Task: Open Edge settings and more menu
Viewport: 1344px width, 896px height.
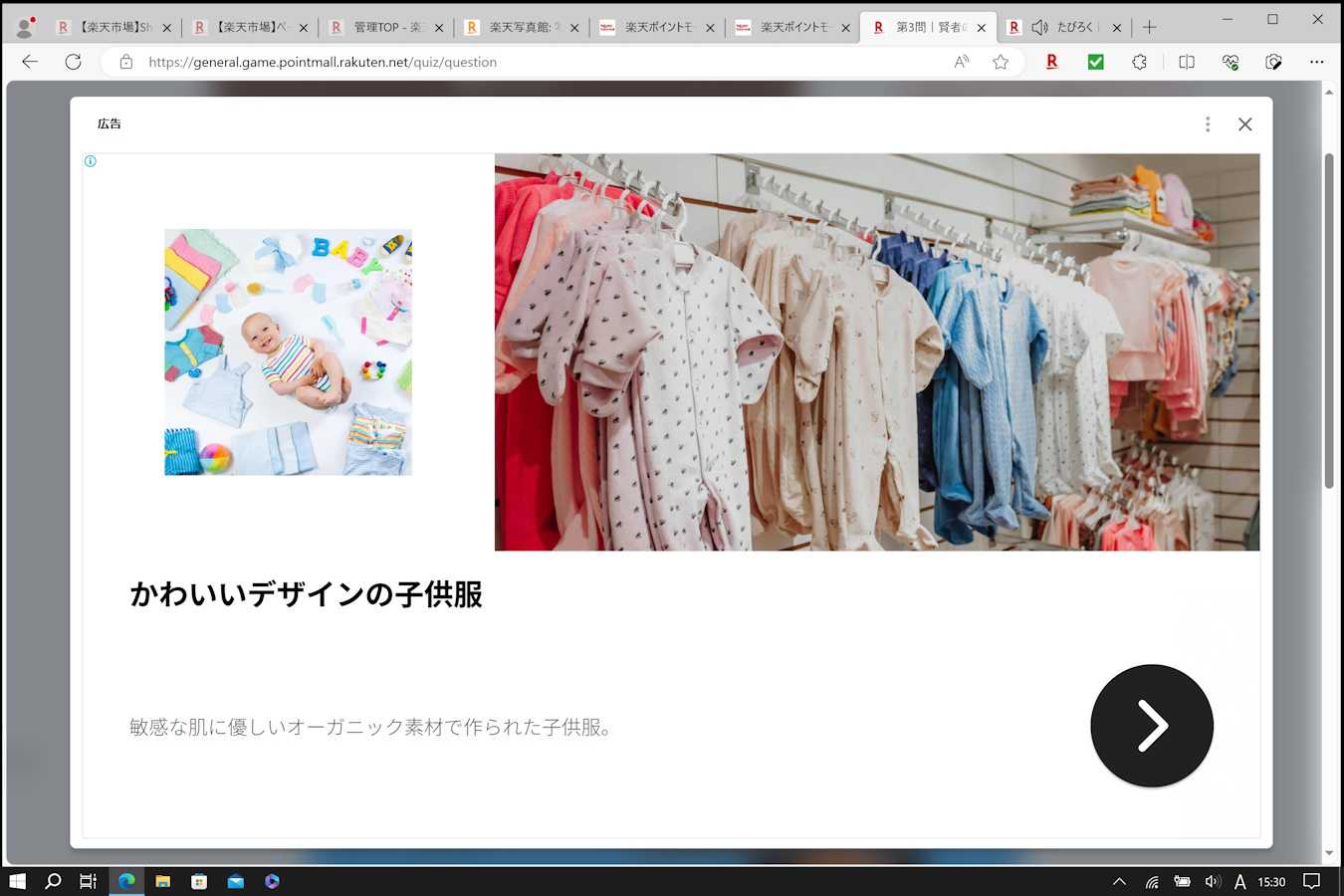Action: (x=1316, y=62)
